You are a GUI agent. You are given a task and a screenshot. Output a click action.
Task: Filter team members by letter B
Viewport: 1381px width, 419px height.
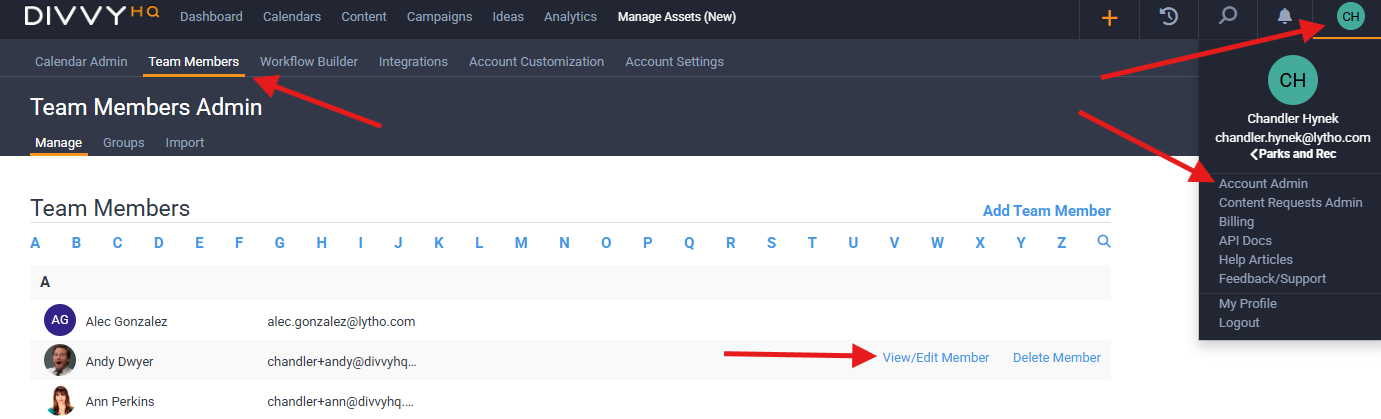[76, 242]
